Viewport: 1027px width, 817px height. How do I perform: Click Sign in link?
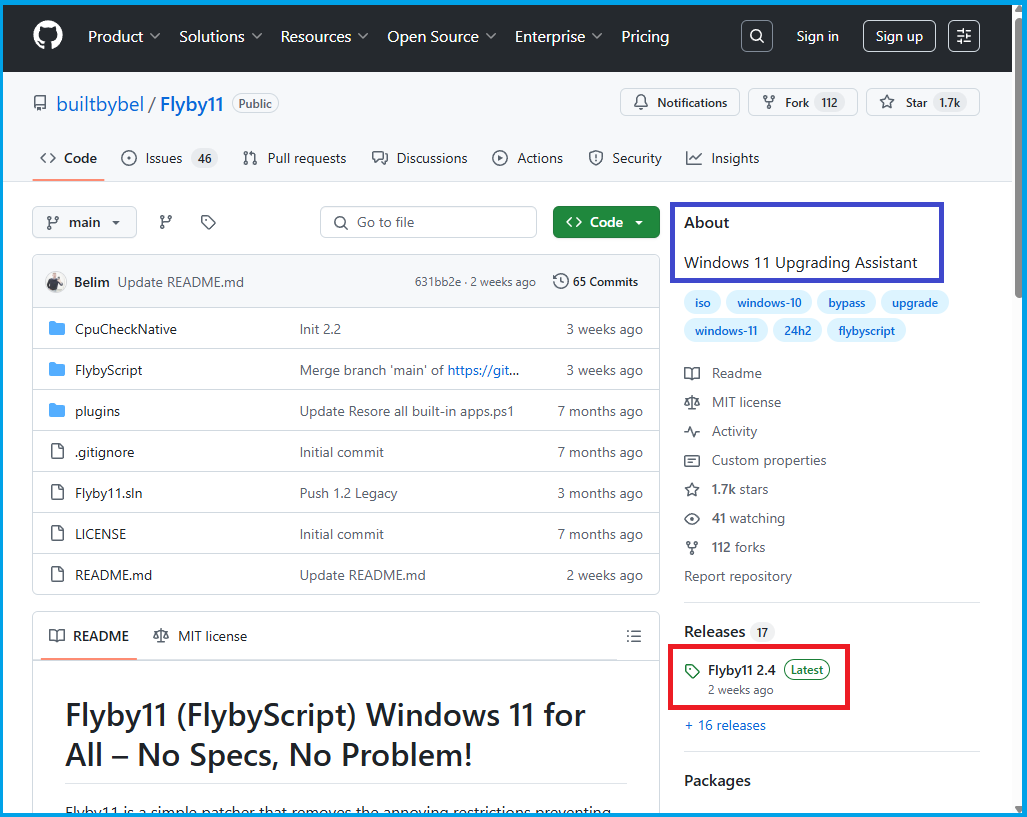[x=817, y=36]
